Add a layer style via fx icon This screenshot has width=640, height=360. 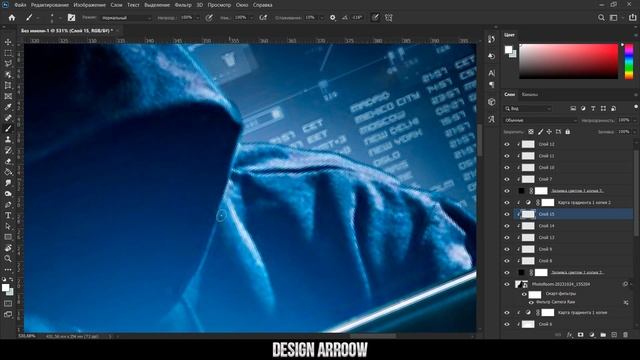coord(569,335)
